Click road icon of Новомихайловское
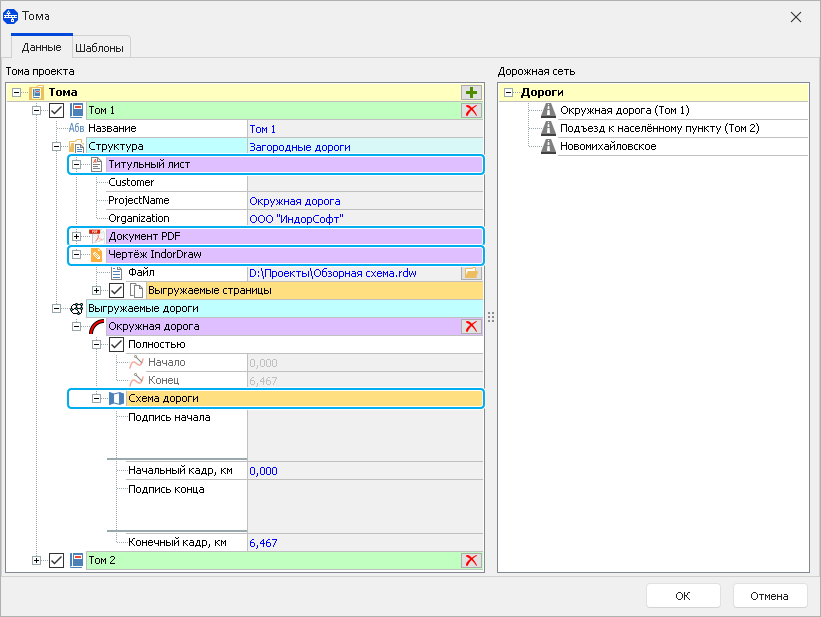 pyautogui.click(x=548, y=146)
